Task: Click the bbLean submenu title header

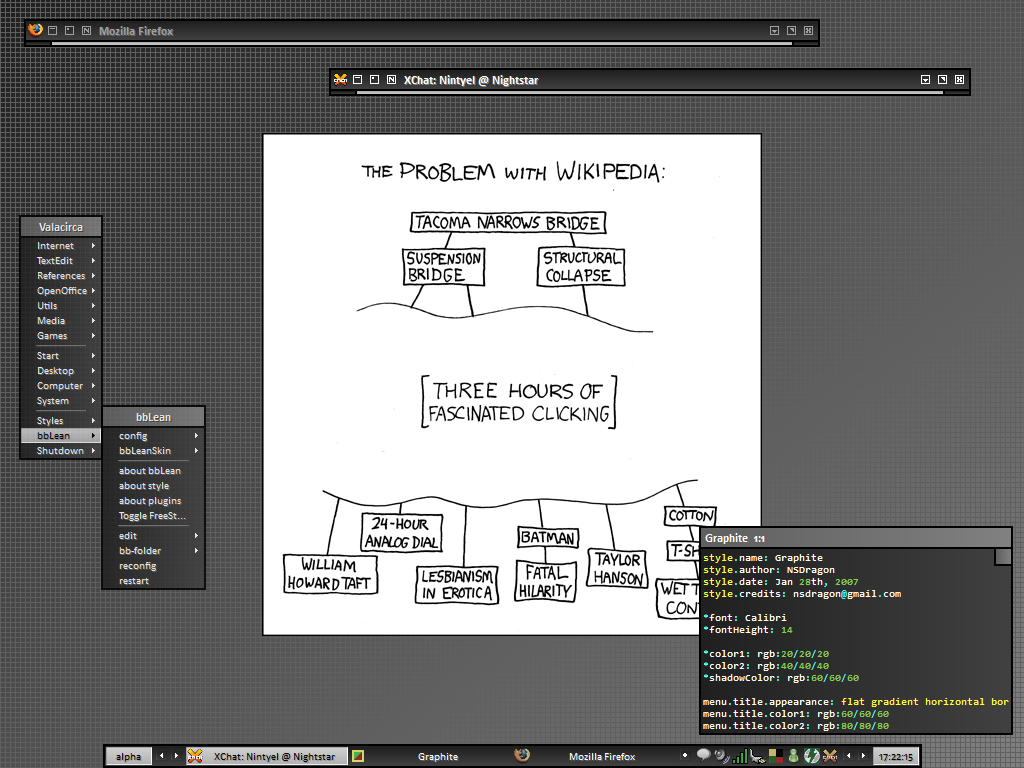Action: pos(153,417)
